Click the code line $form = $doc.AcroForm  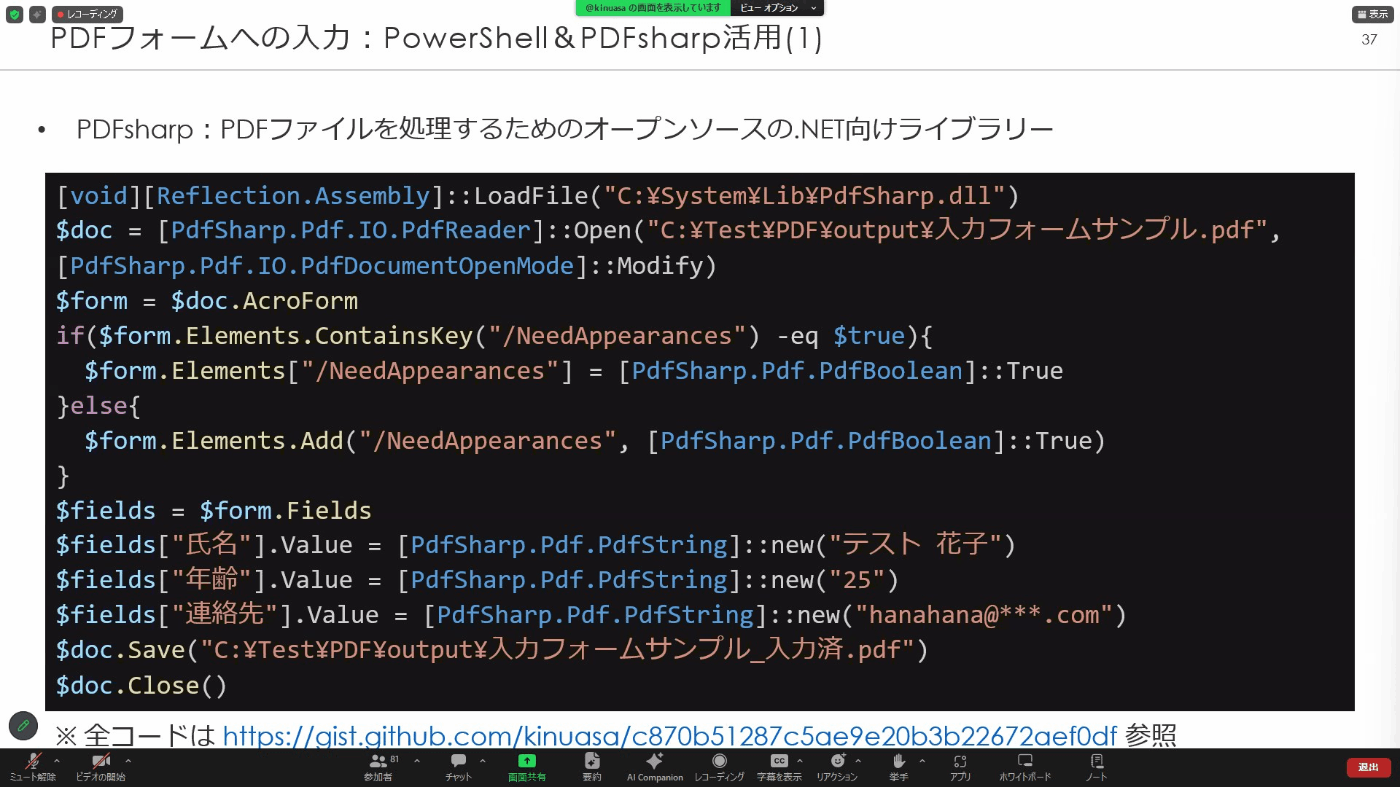(x=207, y=300)
